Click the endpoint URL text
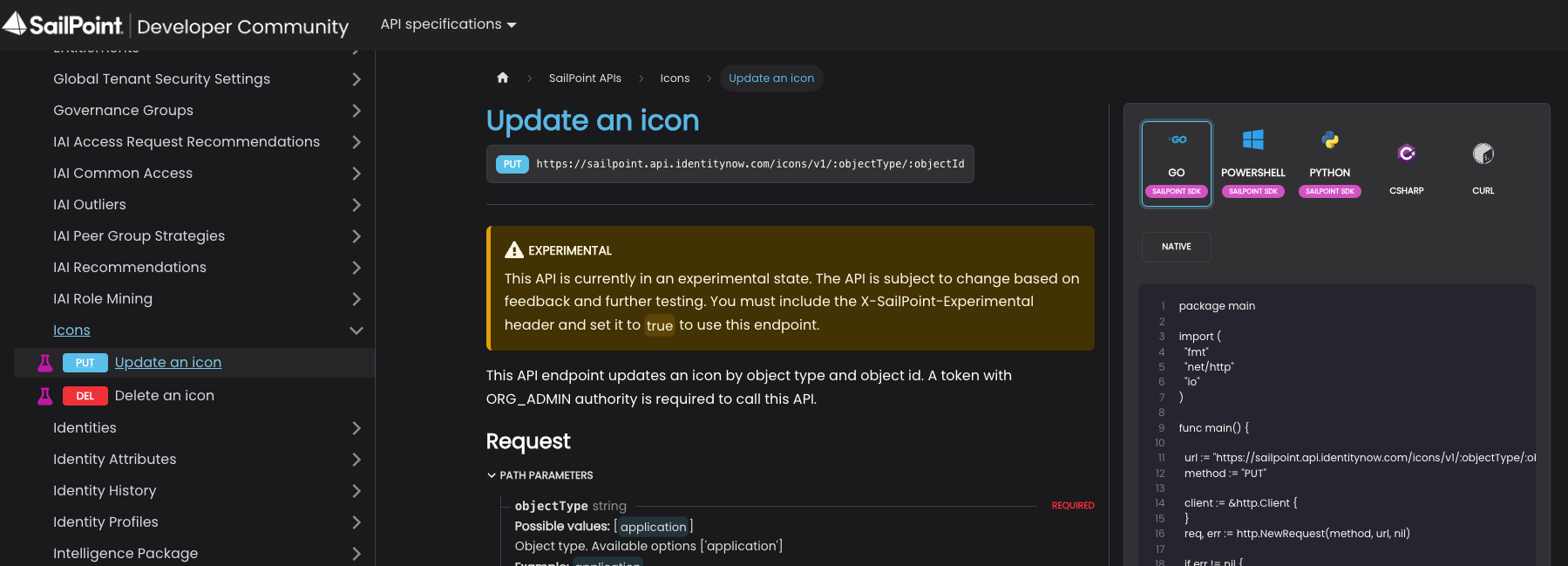Viewport: 1568px width, 566px height. point(750,164)
